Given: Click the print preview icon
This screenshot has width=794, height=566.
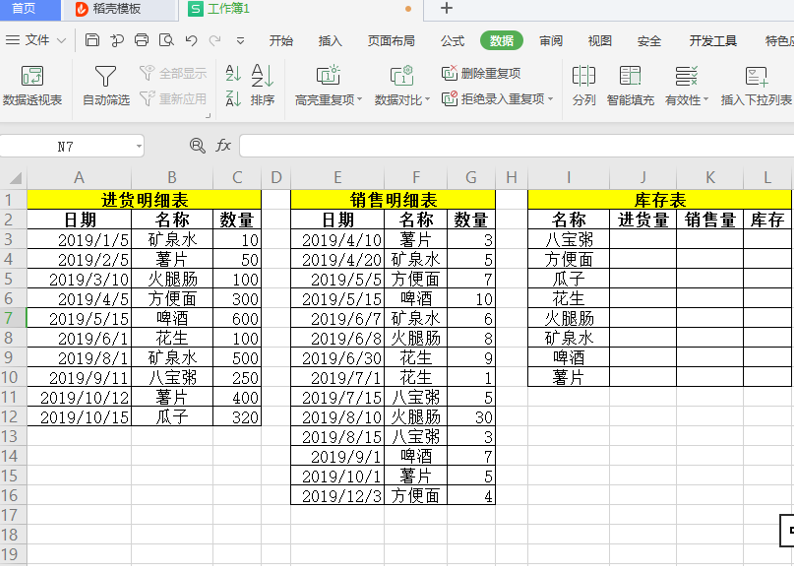Looking at the screenshot, I should (x=166, y=40).
